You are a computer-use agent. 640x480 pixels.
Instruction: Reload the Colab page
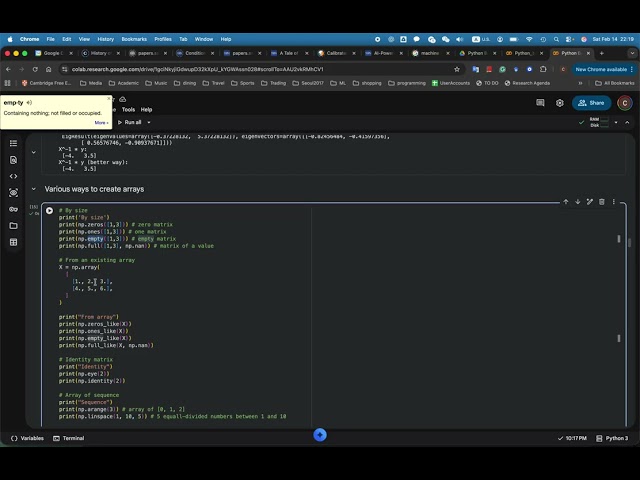(x=35, y=69)
